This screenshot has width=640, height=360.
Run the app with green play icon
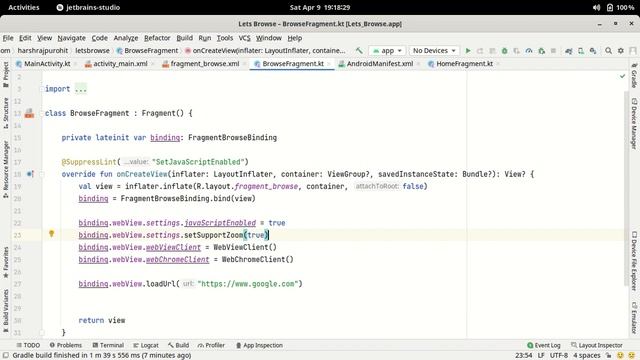tap(468, 51)
